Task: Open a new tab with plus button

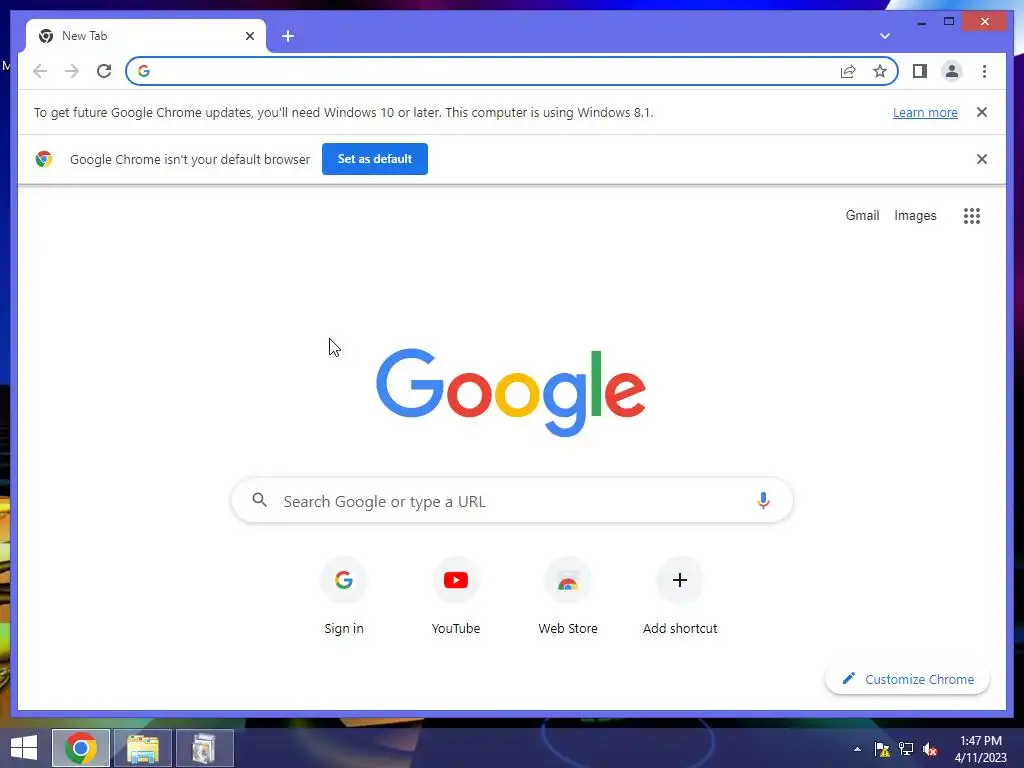Action: point(288,36)
